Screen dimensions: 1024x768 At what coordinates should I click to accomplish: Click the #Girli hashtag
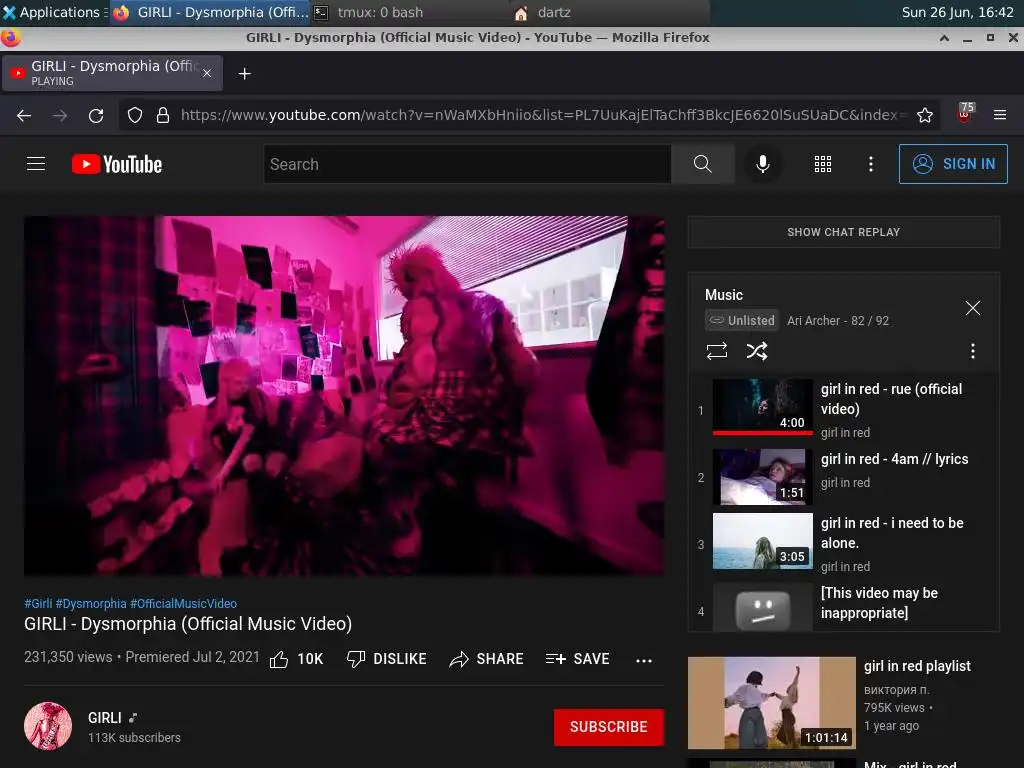[x=38, y=603]
